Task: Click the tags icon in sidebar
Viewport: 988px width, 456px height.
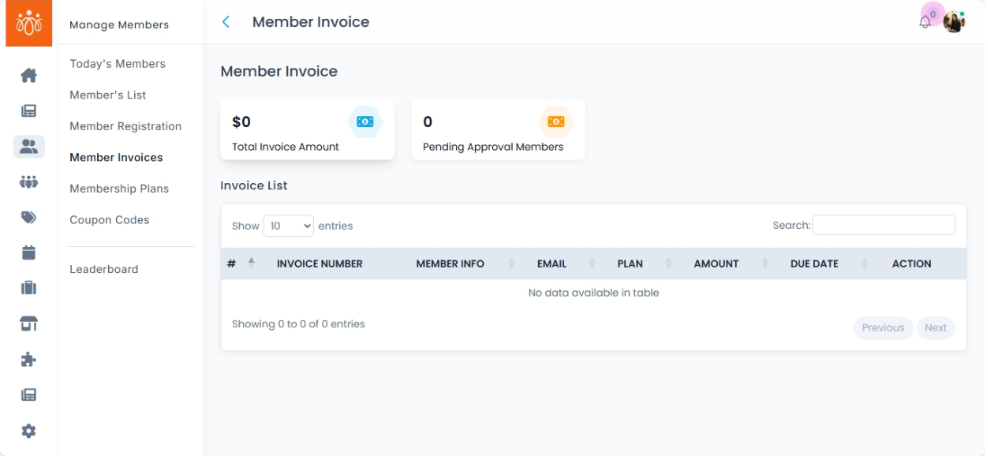Action: click(29, 217)
